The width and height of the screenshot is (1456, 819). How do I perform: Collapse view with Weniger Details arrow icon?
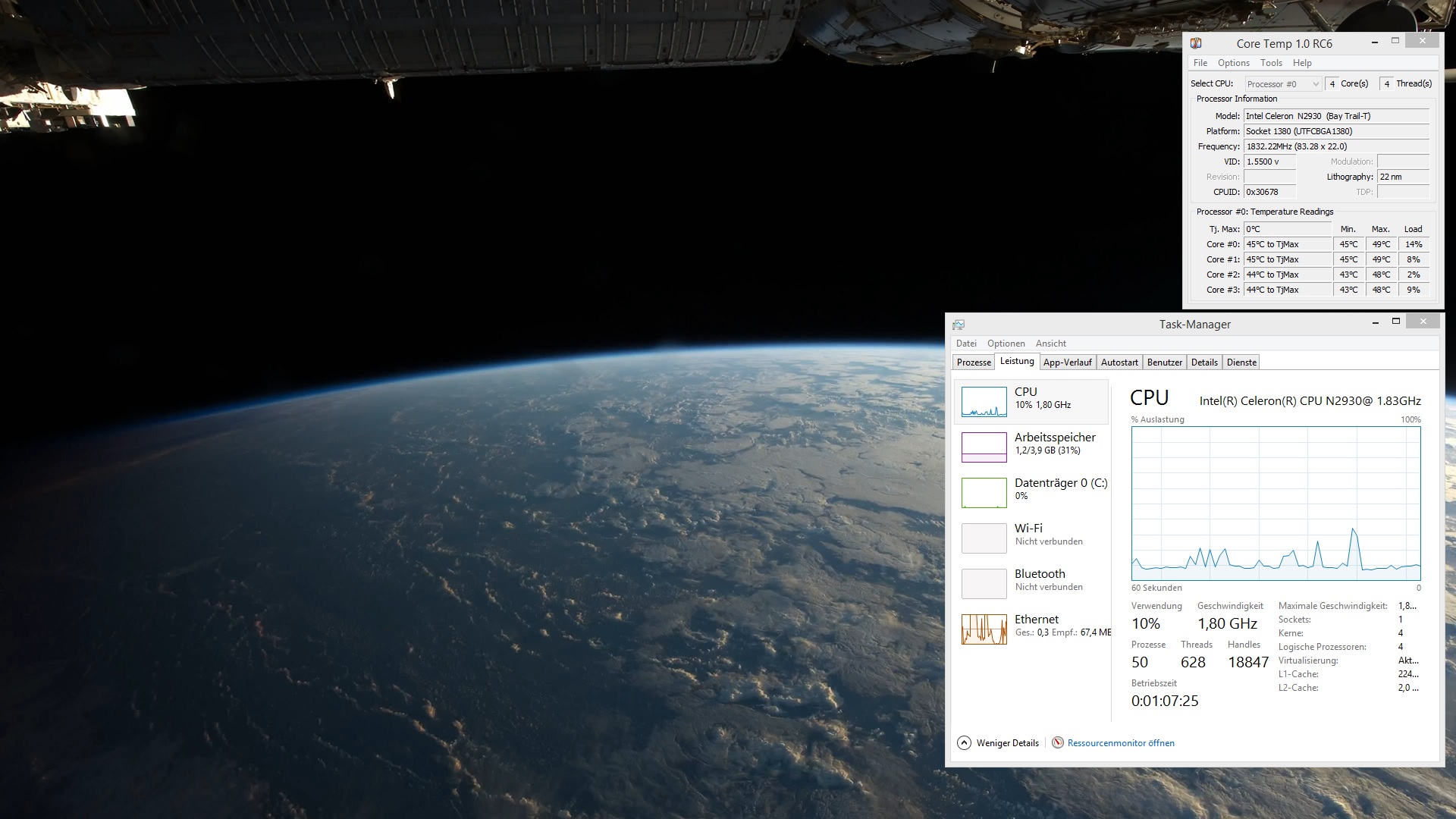964,742
